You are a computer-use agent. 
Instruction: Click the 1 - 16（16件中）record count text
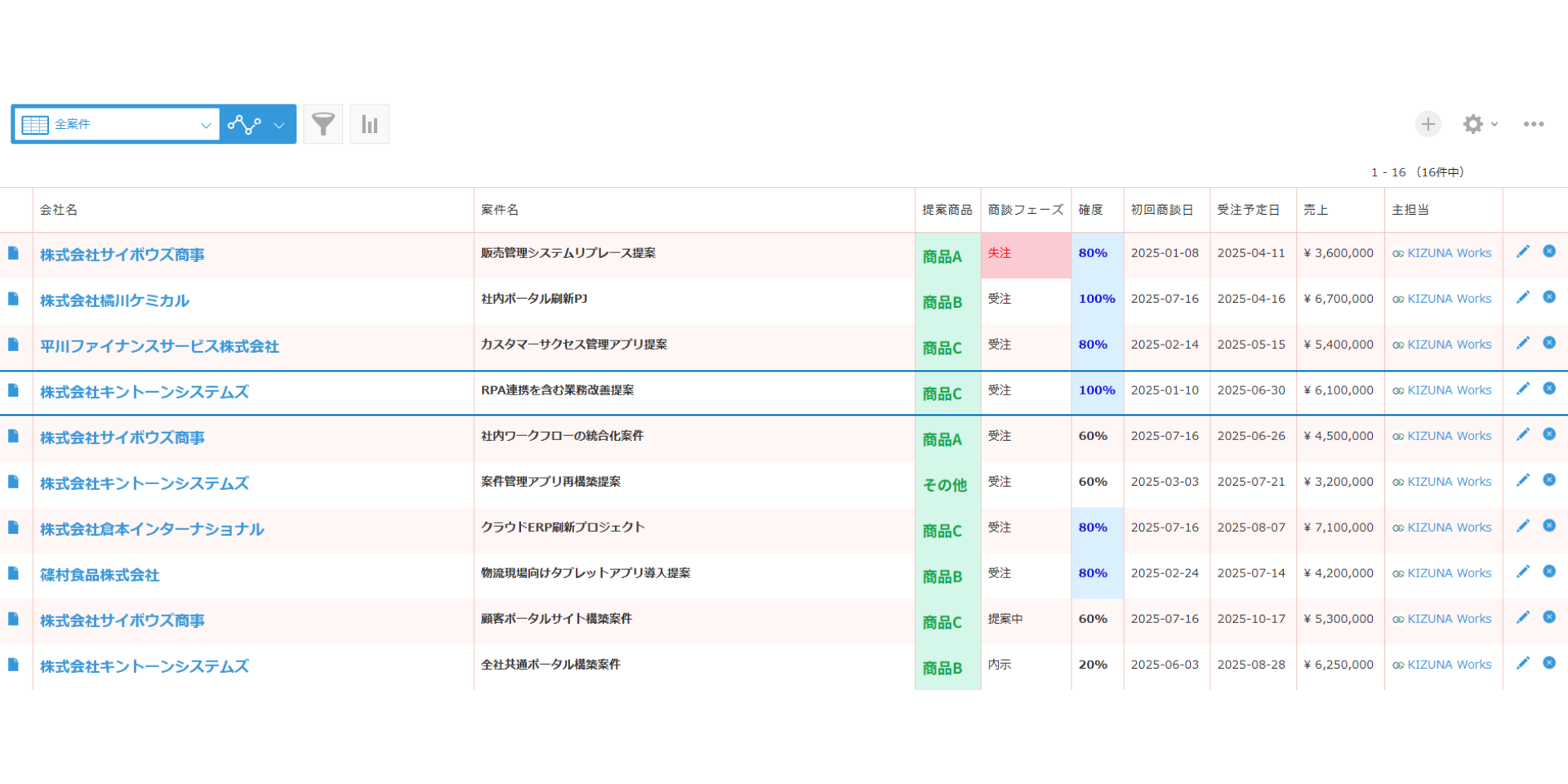click(x=1416, y=172)
